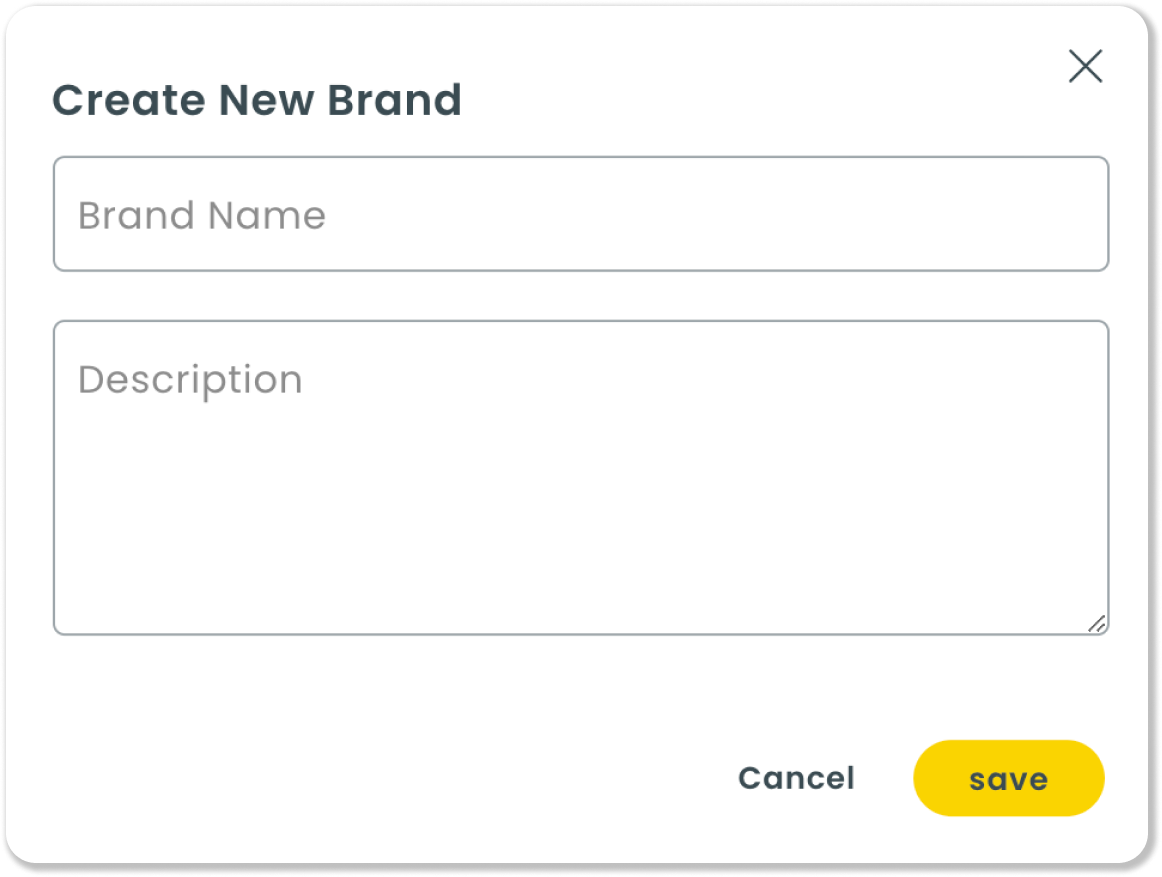This screenshot has width=1162, height=877.
Task: Select the Create New Brand heading
Action: [x=257, y=100]
